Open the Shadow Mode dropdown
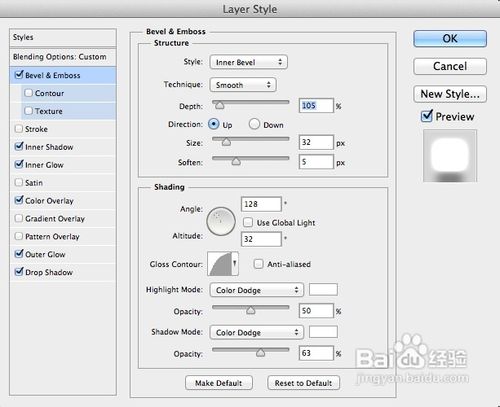The width and height of the screenshot is (500, 407). [x=257, y=332]
